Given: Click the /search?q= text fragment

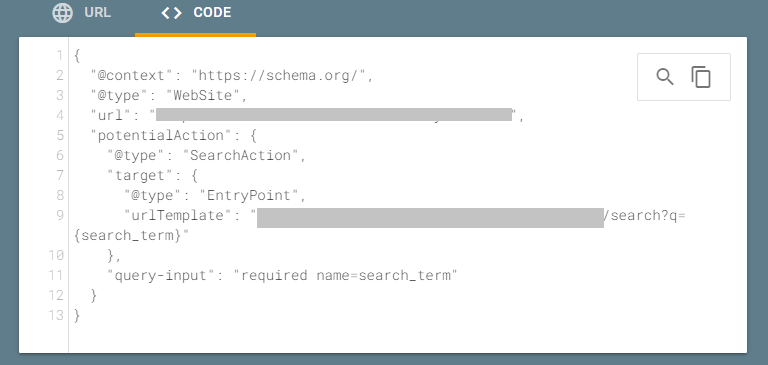Looking at the screenshot, I should pos(644,215).
